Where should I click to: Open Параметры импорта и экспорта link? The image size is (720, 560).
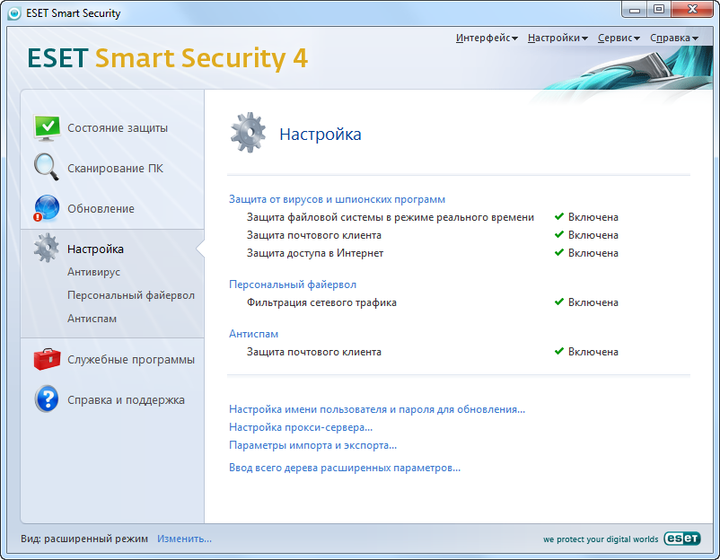coord(313,445)
